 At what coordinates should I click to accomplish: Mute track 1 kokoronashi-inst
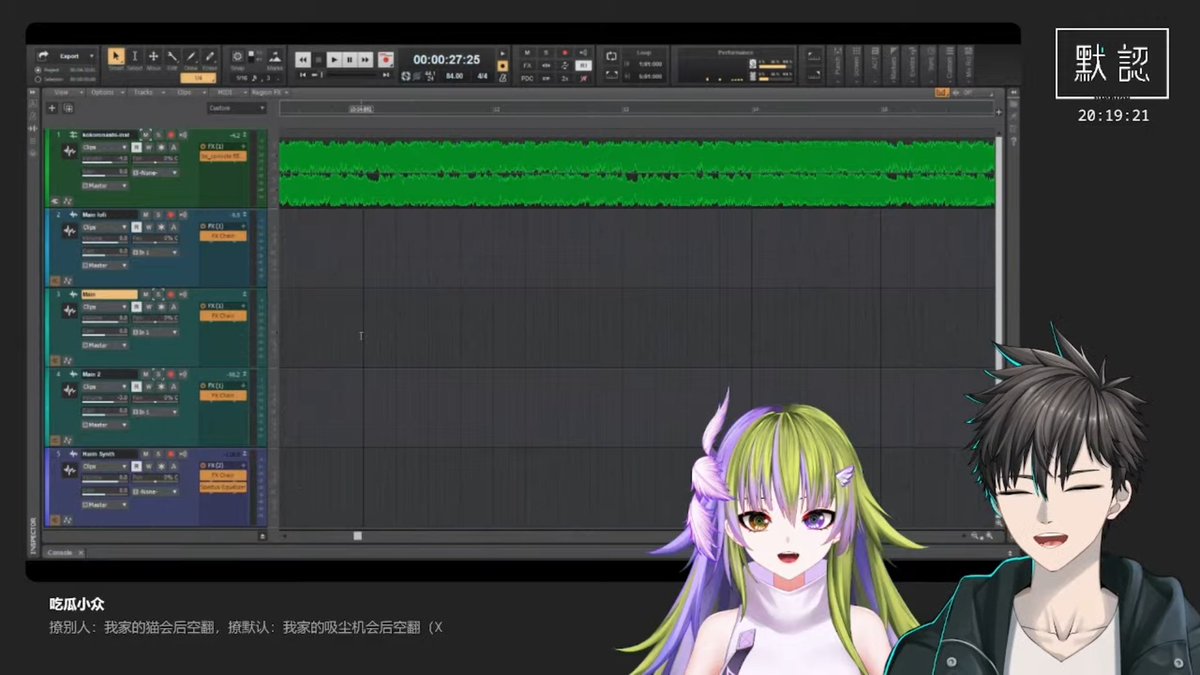tap(146, 134)
